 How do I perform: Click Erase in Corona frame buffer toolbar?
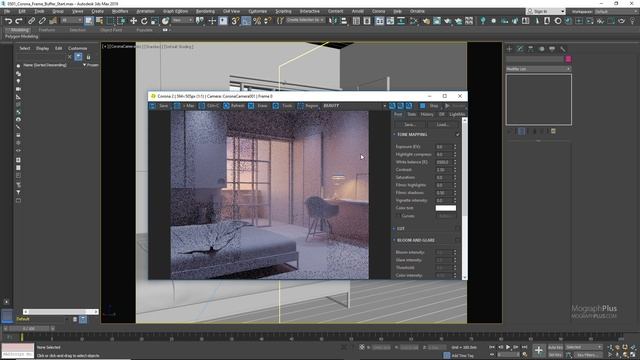click(x=258, y=106)
